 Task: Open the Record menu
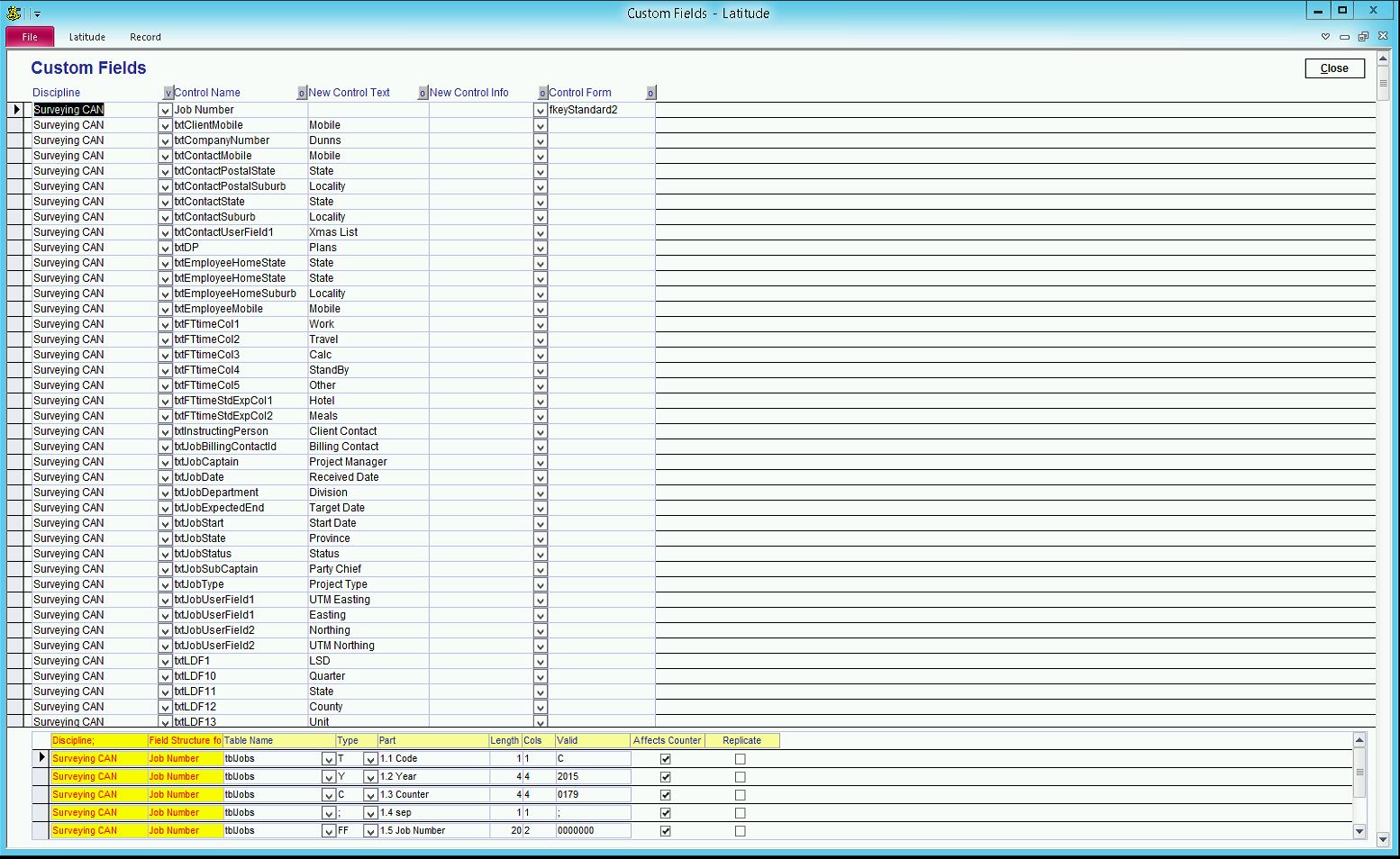point(145,37)
